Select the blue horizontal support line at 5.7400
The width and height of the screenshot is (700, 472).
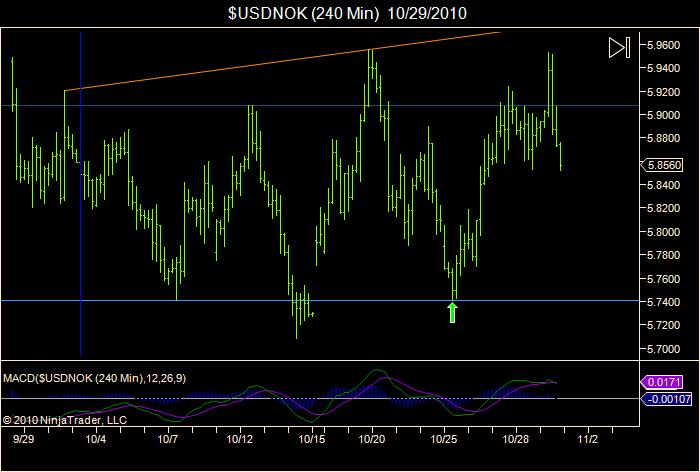pyautogui.click(x=320, y=301)
